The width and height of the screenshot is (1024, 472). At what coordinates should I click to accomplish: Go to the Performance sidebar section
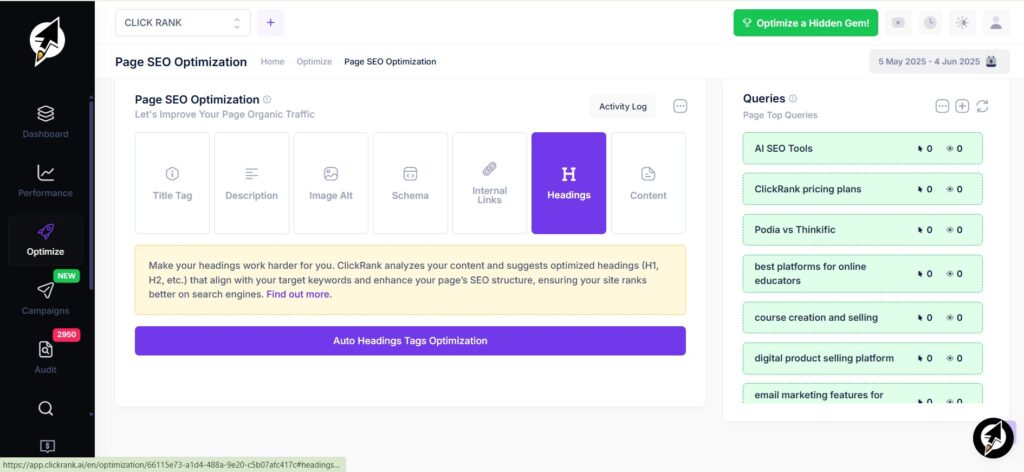[46, 181]
